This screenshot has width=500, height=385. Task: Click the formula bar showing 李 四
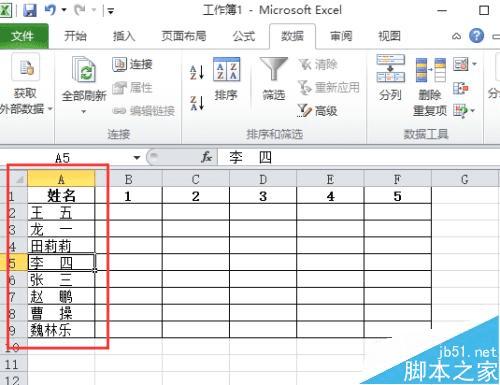pos(358,157)
